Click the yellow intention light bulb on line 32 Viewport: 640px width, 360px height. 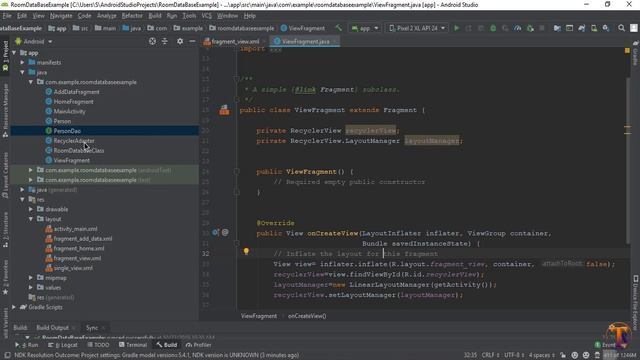coord(246,252)
